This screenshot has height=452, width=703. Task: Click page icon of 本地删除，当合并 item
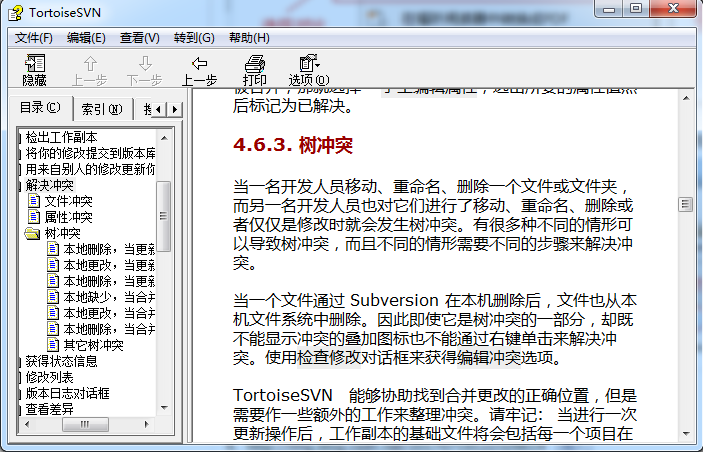[x=53, y=329]
